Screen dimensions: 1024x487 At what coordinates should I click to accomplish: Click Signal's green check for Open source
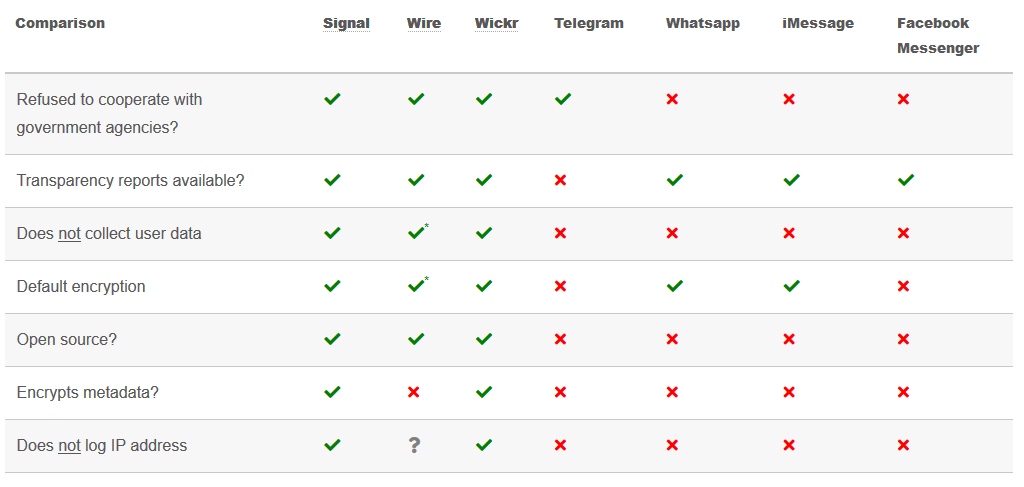click(x=332, y=339)
